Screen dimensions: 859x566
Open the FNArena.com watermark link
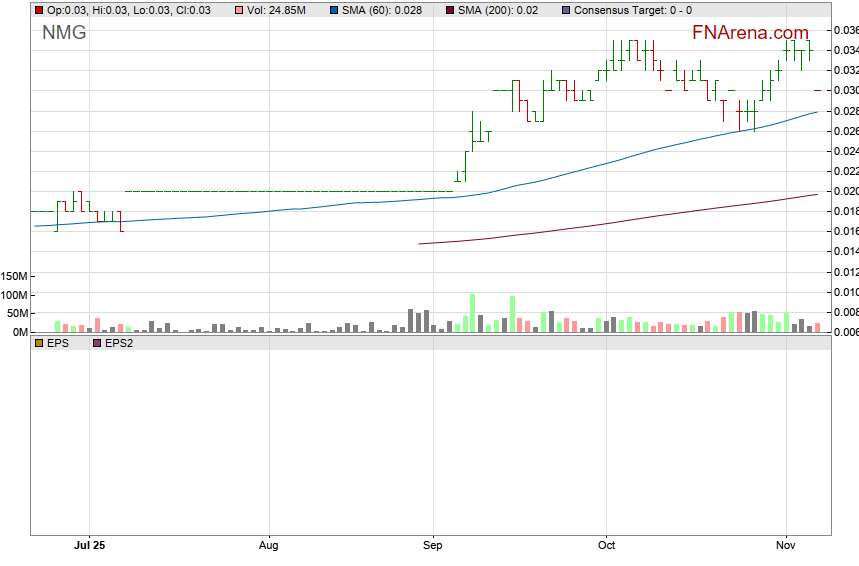(x=750, y=32)
